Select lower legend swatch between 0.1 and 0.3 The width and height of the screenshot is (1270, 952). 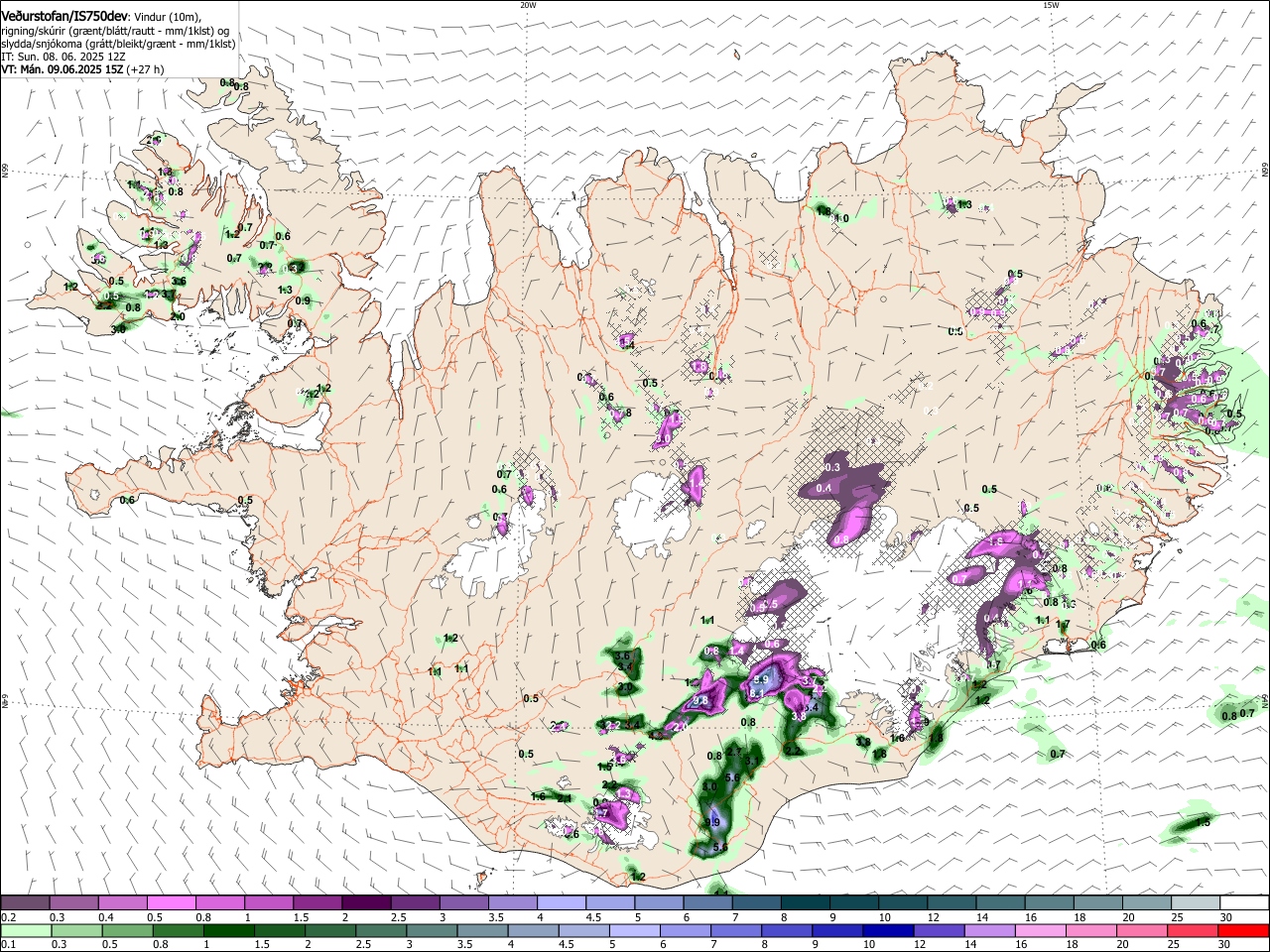pos(25,930)
